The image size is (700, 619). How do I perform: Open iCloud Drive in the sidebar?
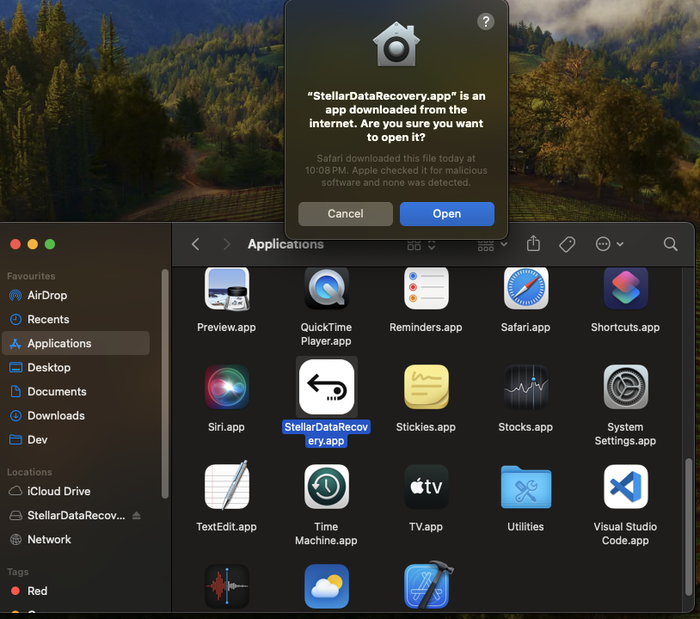(x=75, y=491)
